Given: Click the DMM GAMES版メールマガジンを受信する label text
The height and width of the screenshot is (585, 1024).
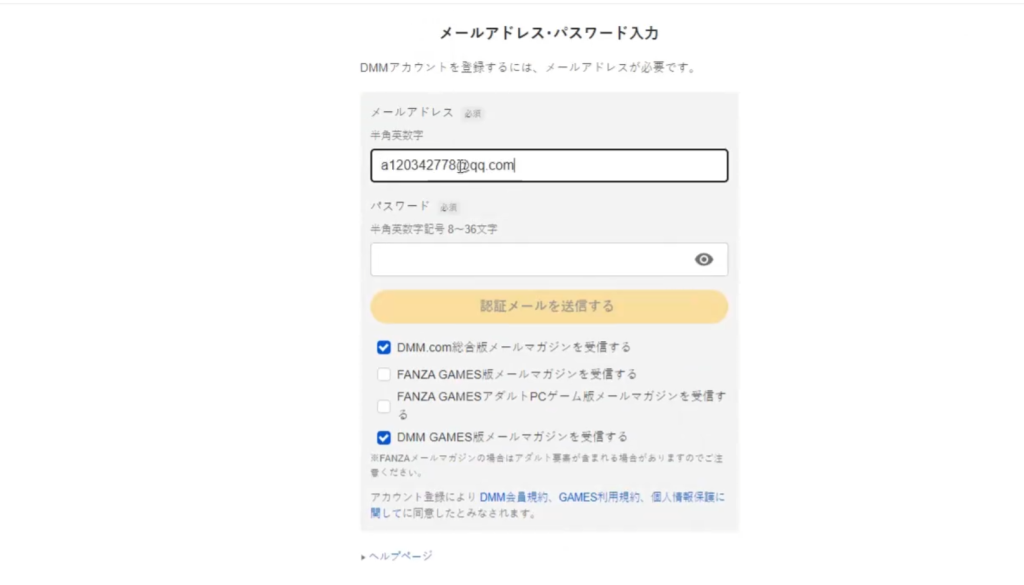Looking at the screenshot, I should tap(512, 437).
